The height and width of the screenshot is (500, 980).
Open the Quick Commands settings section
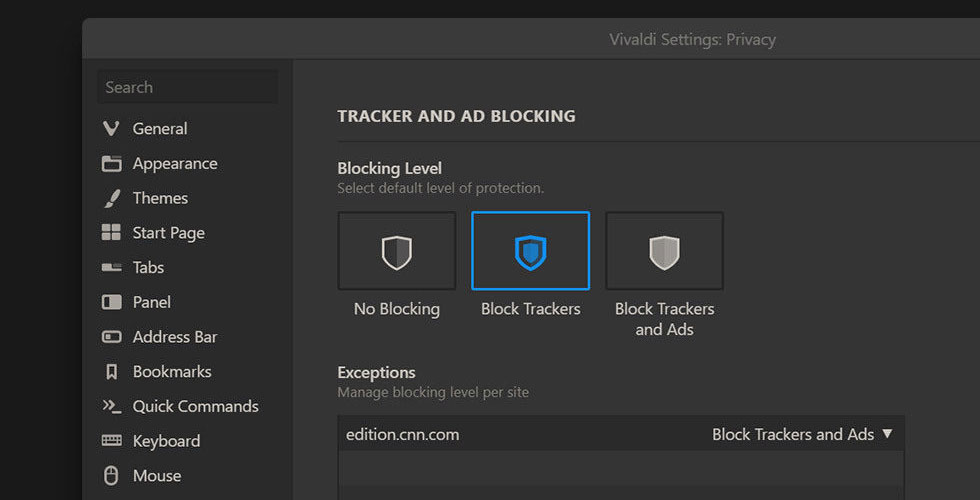click(195, 406)
